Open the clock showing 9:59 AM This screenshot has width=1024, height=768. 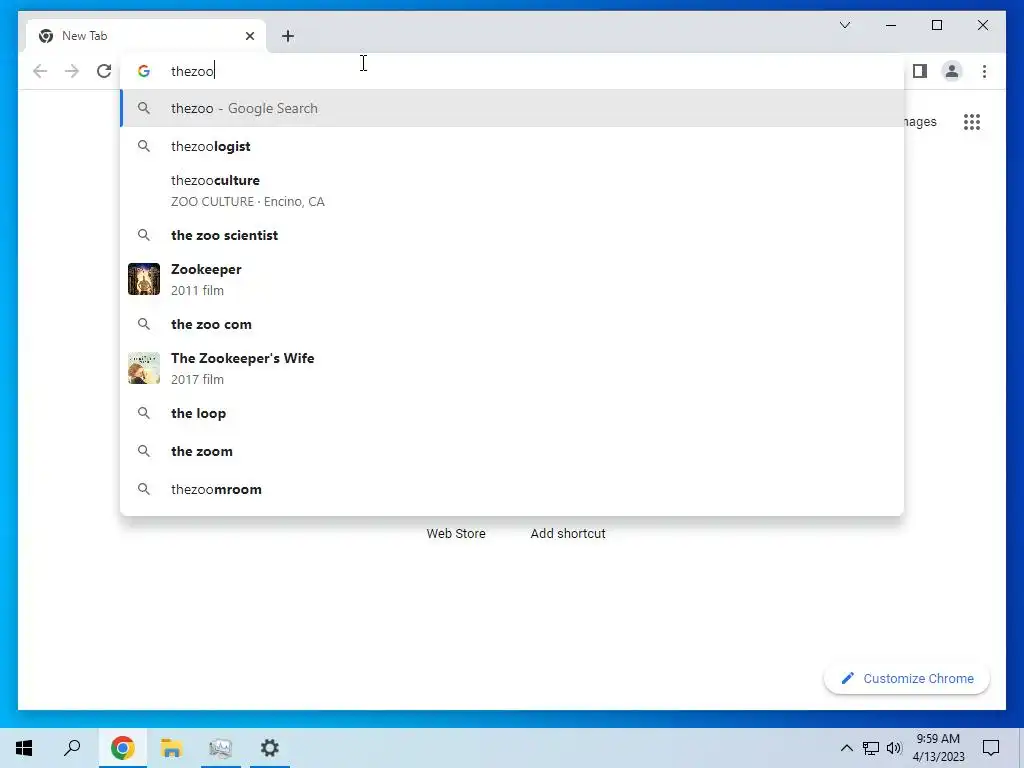pyautogui.click(x=938, y=748)
